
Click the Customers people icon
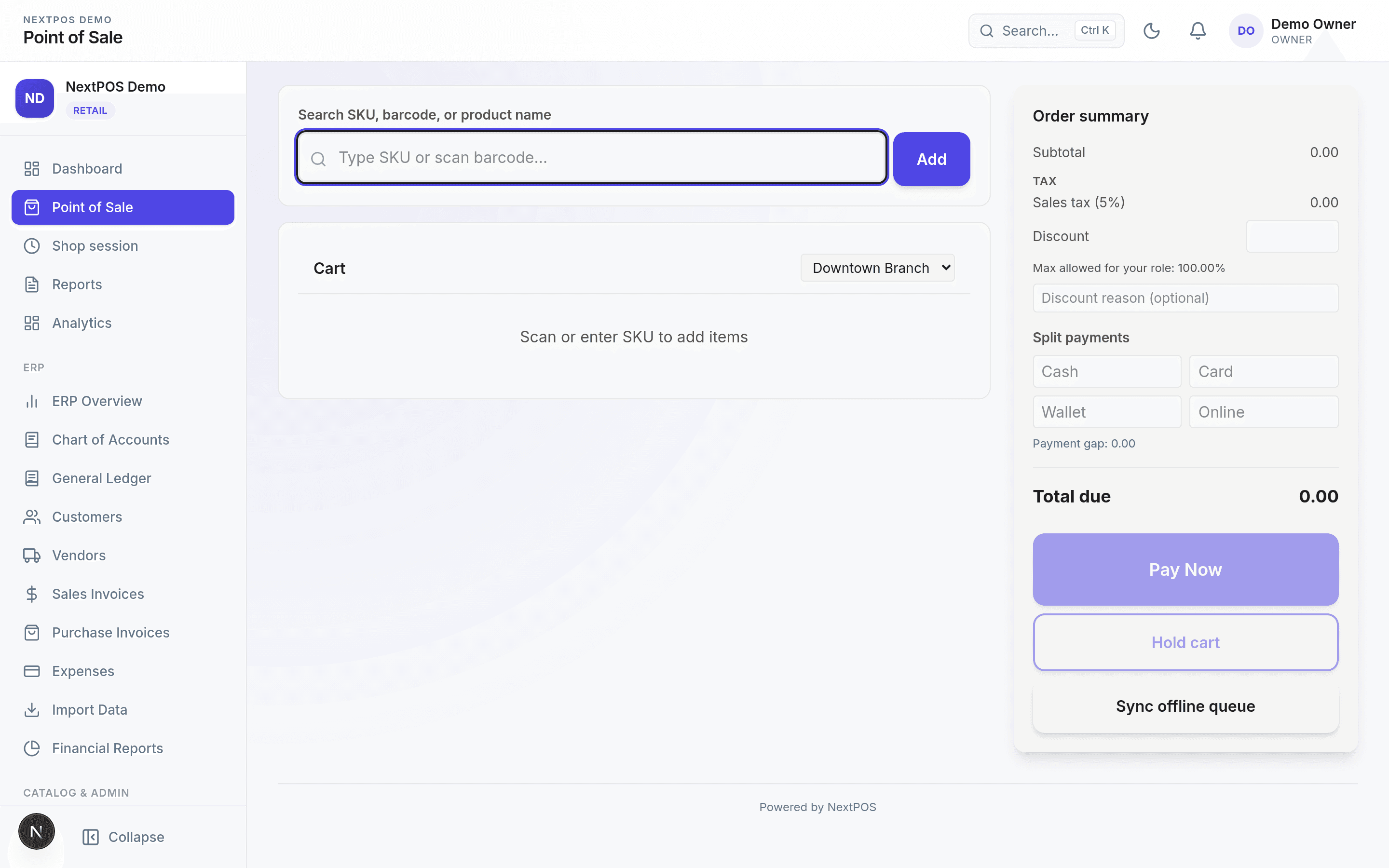(x=31, y=516)
